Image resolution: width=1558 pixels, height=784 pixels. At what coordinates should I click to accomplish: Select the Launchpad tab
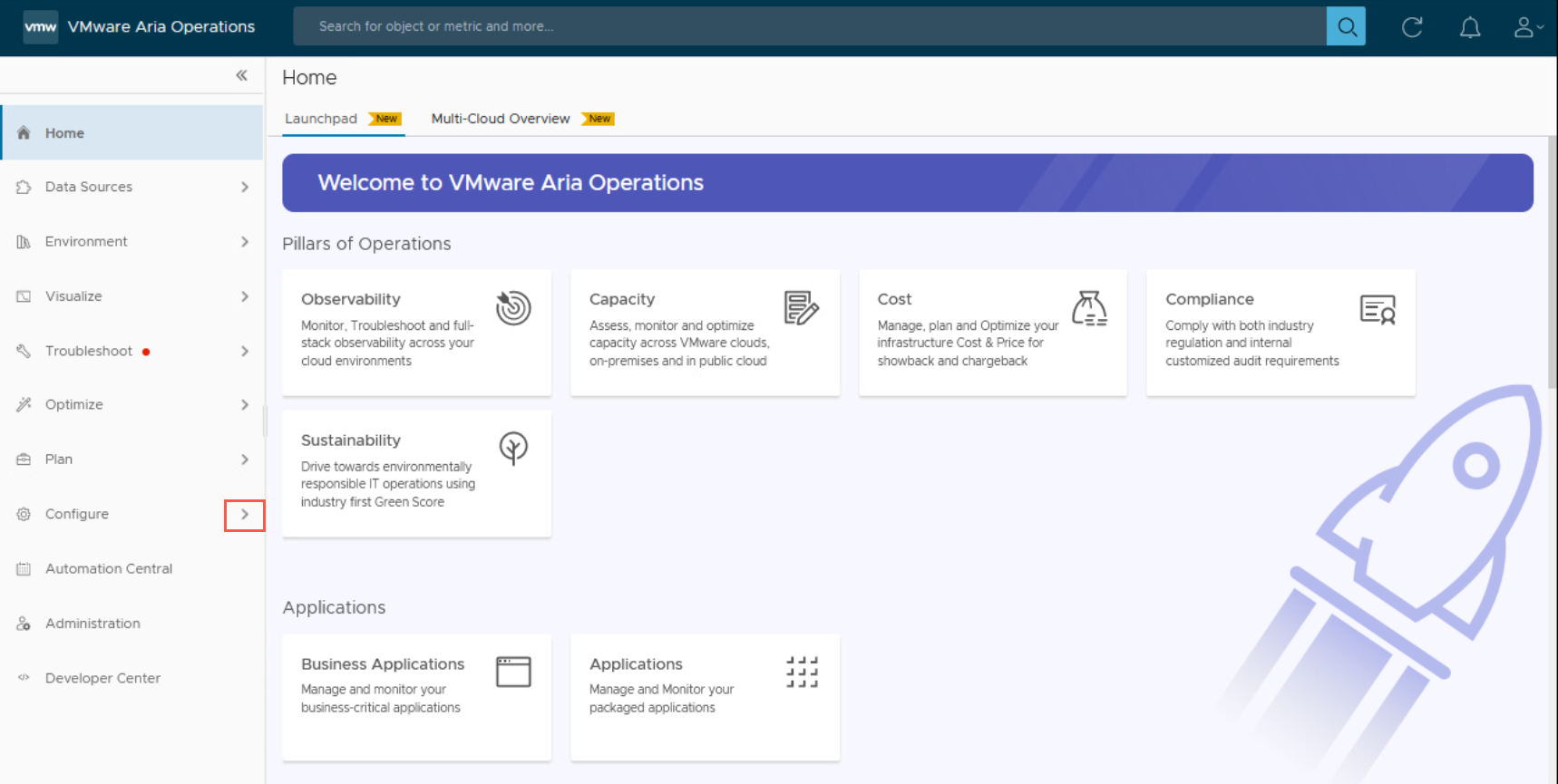[x=321, y=119]
